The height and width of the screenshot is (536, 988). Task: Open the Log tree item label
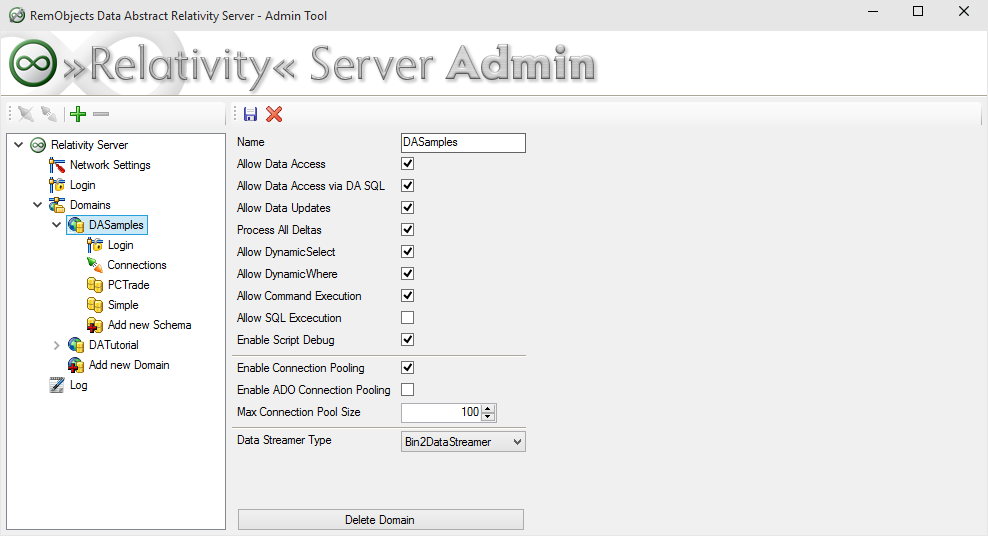79,385
